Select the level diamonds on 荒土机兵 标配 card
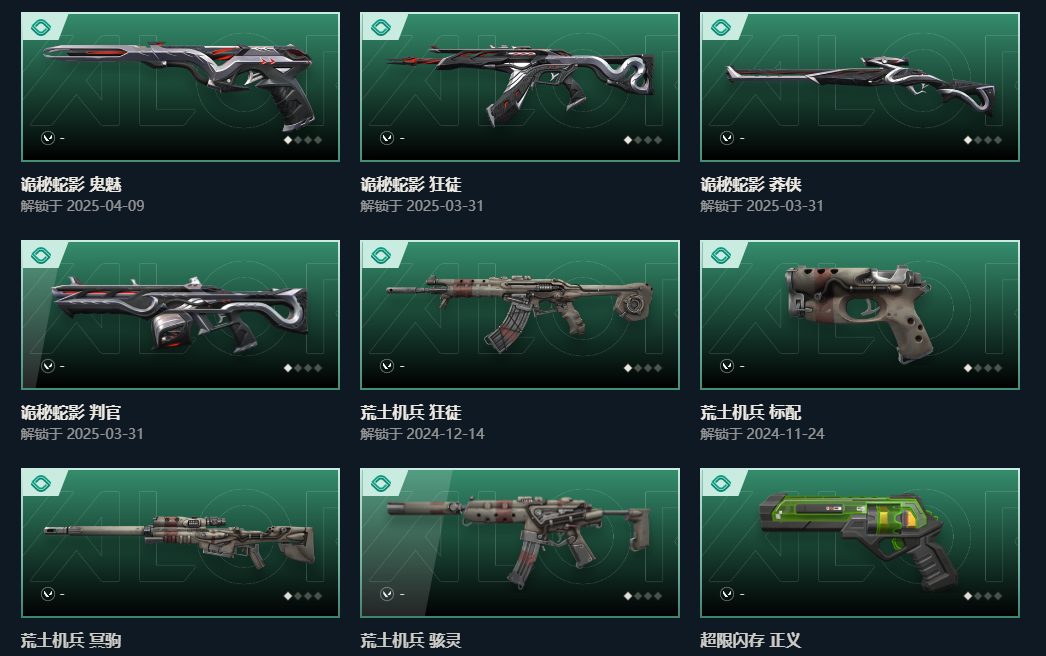The height and width of the screenshot is (656, 1046). [x=983, y=368]
